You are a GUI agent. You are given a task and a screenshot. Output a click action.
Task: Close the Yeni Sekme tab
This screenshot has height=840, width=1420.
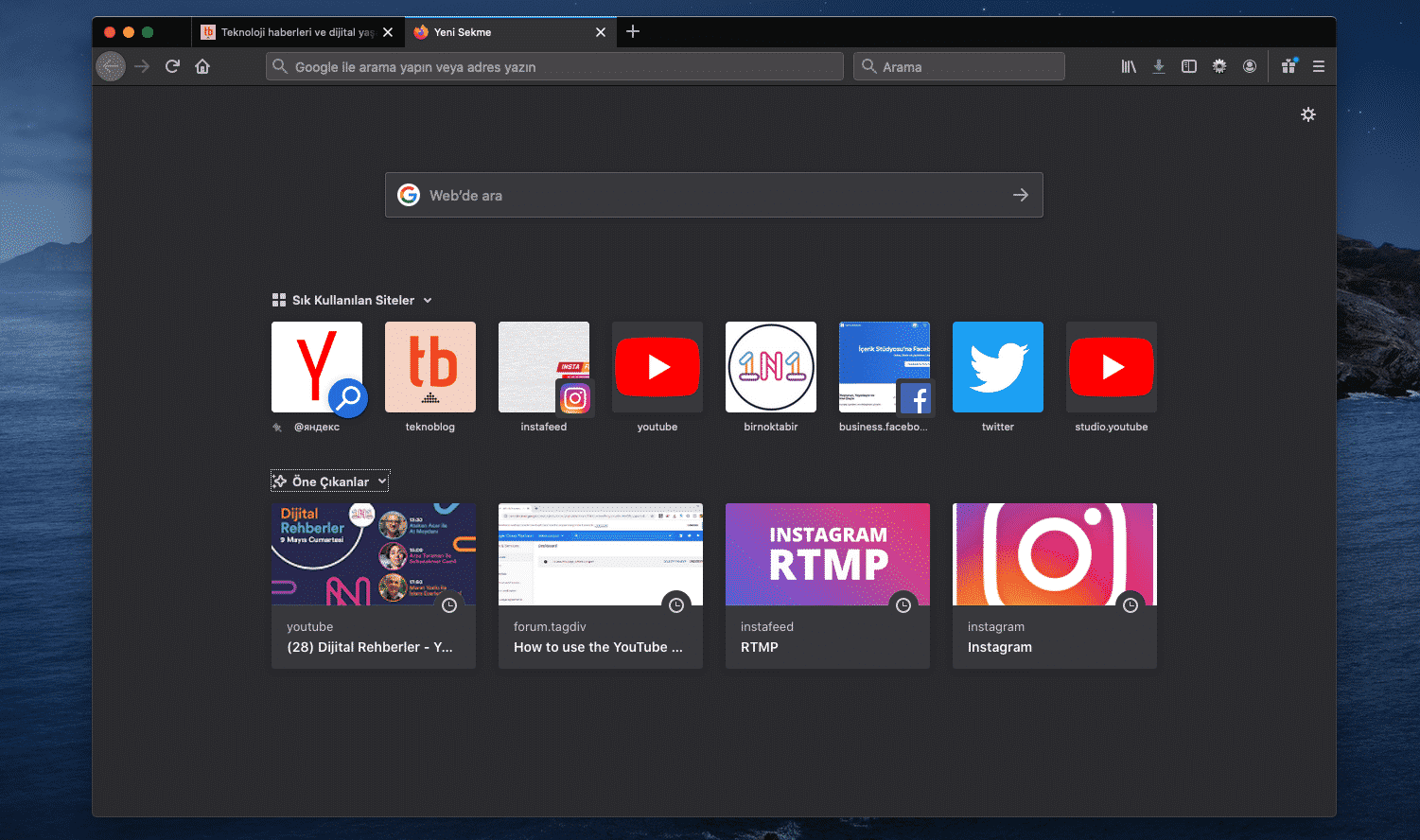point(601,32)
